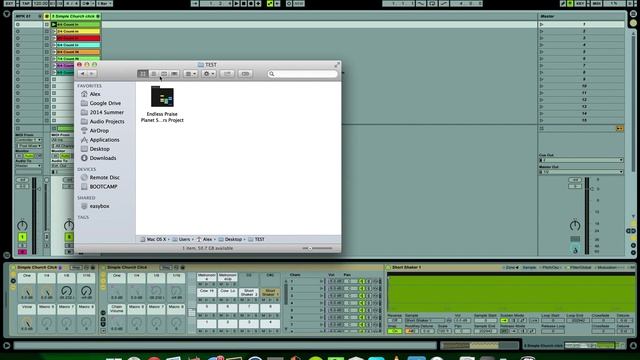The height and width of the screenshot is (360, 640).
Task: Toggle the yellow track 1 activator
Action: [22, 237]
